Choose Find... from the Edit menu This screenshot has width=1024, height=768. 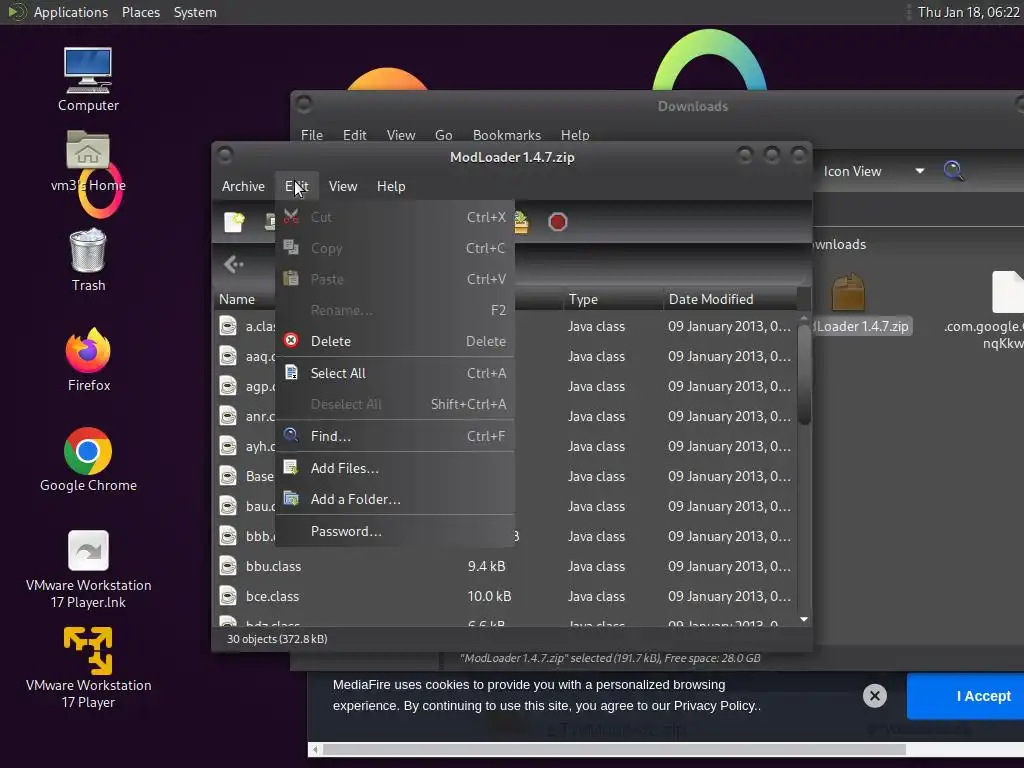[x=395, y=436]
